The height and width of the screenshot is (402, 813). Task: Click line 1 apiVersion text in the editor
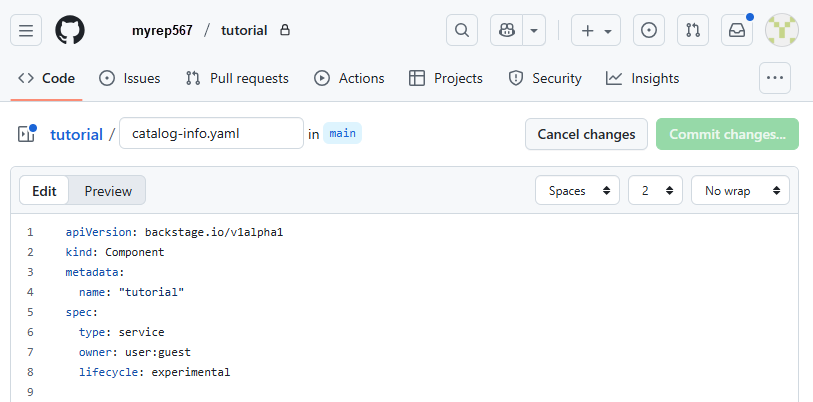(174, 232)
